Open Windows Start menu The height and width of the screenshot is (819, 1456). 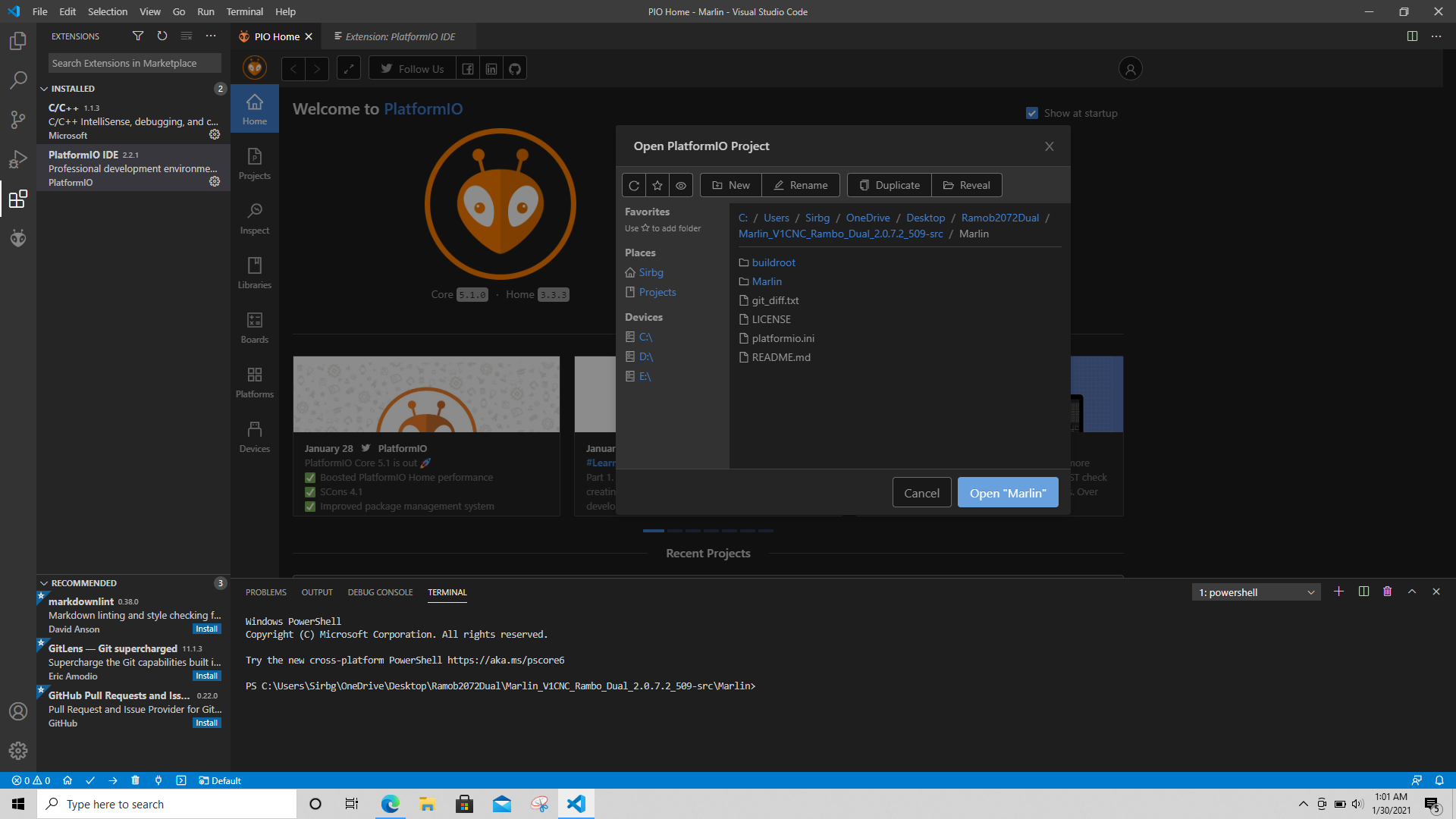tap(18, 804)
